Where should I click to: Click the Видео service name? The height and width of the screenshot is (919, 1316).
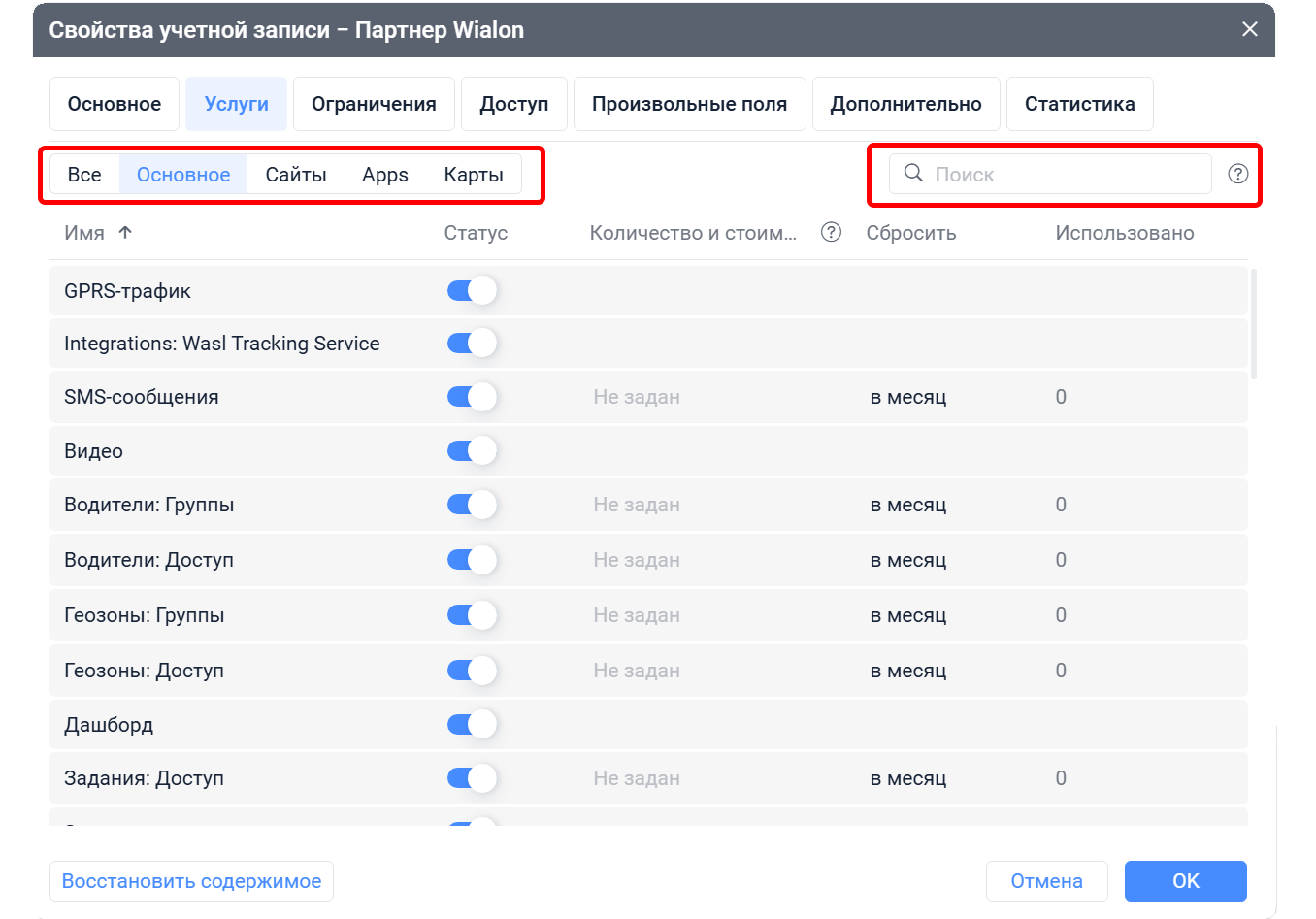pos(93,451)
